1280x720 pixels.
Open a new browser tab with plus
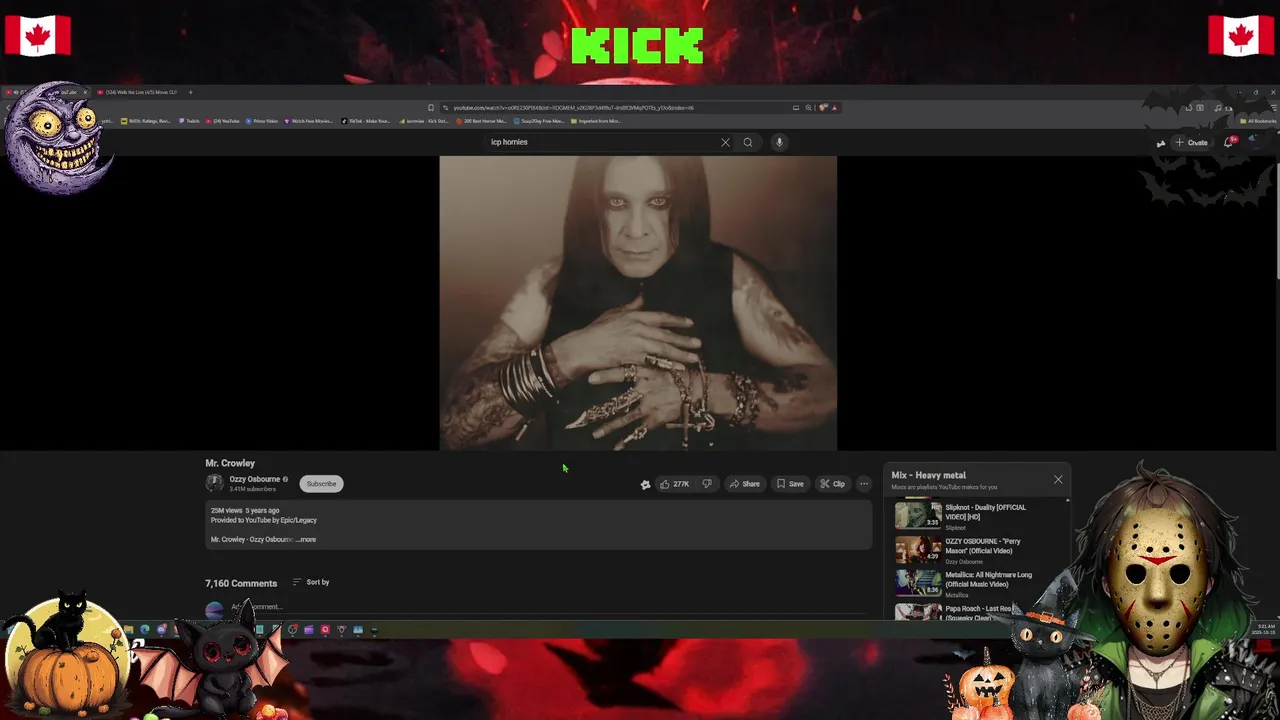[x=191, y=92]
